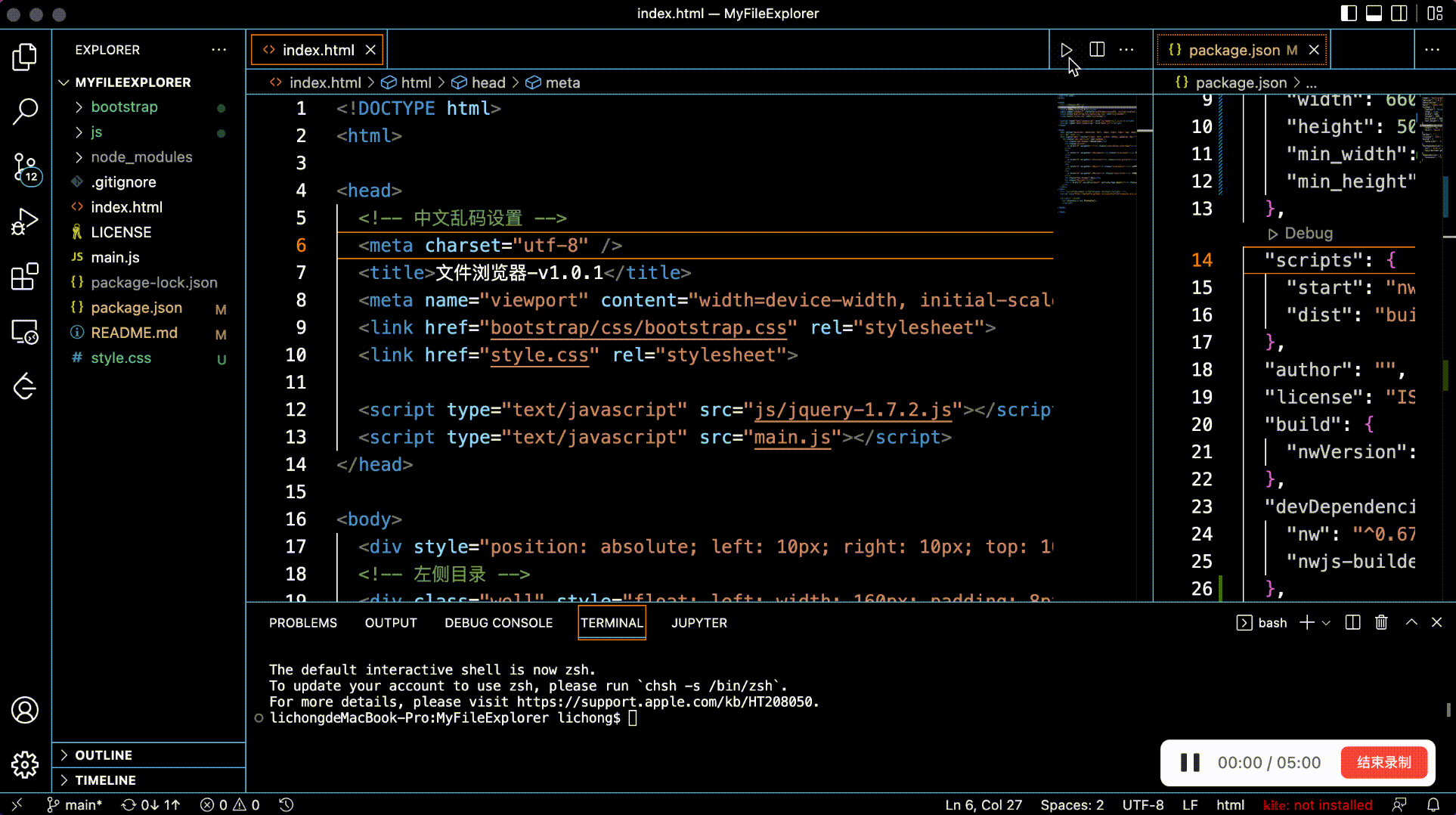
Task: Toggle primary side bar visibility
Action: coord(1349,13)
